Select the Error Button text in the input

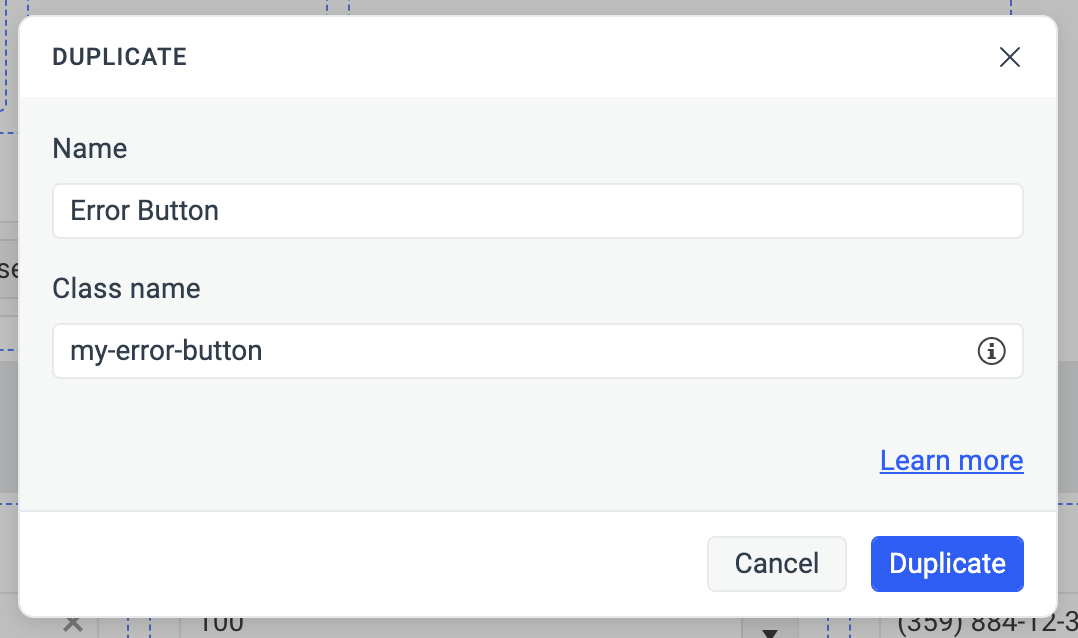[x=143, y=211]
